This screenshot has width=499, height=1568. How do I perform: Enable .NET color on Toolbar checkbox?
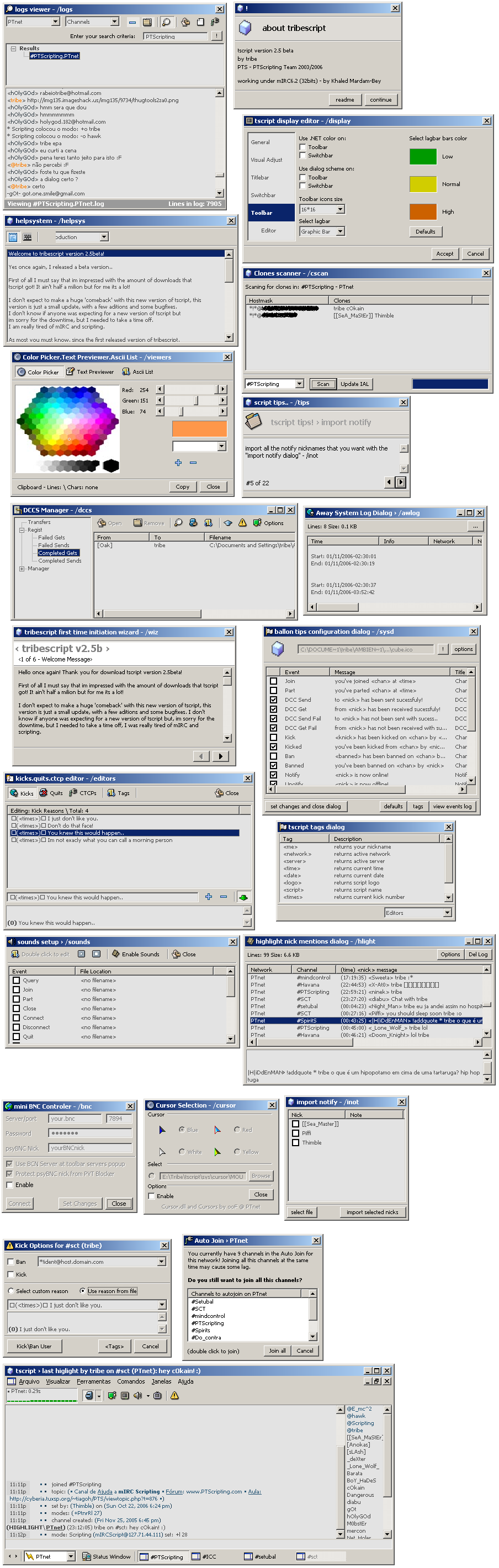[x=302, y=147]
